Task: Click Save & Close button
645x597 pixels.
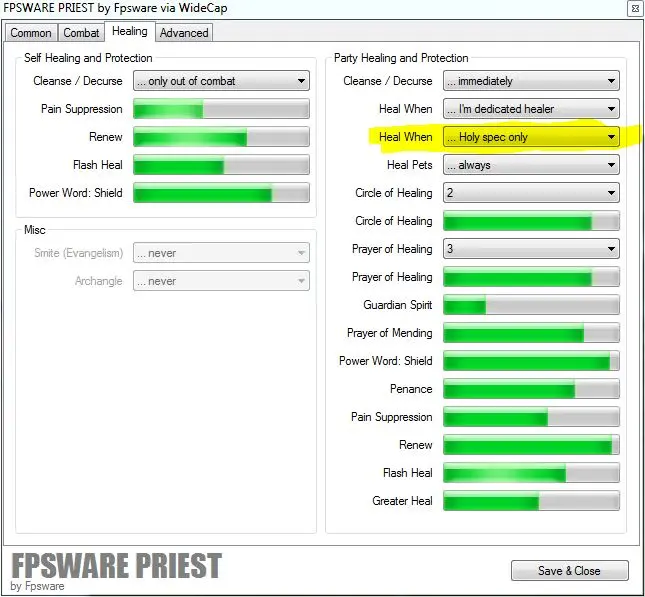Action: pyautogui.click(x=569, y=570)
